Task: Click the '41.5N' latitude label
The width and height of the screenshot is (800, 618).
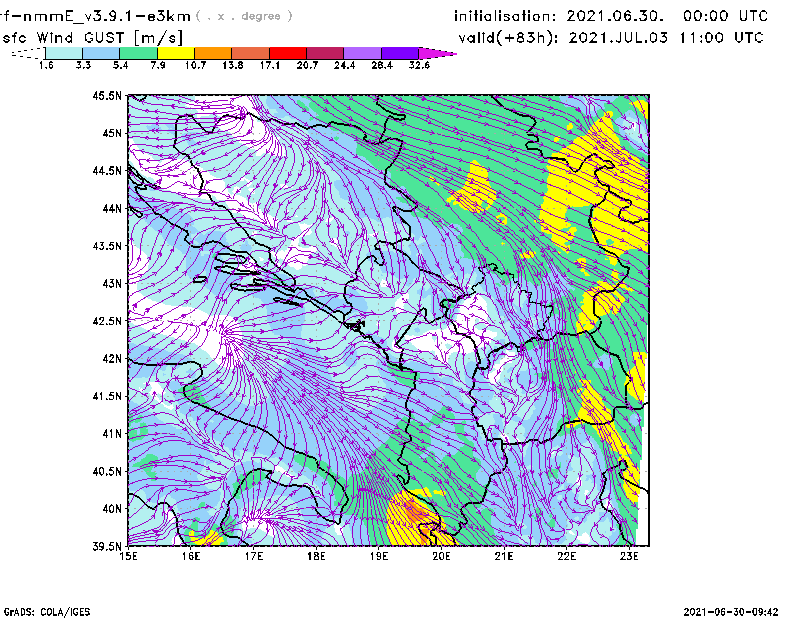Action: [107, 396]
